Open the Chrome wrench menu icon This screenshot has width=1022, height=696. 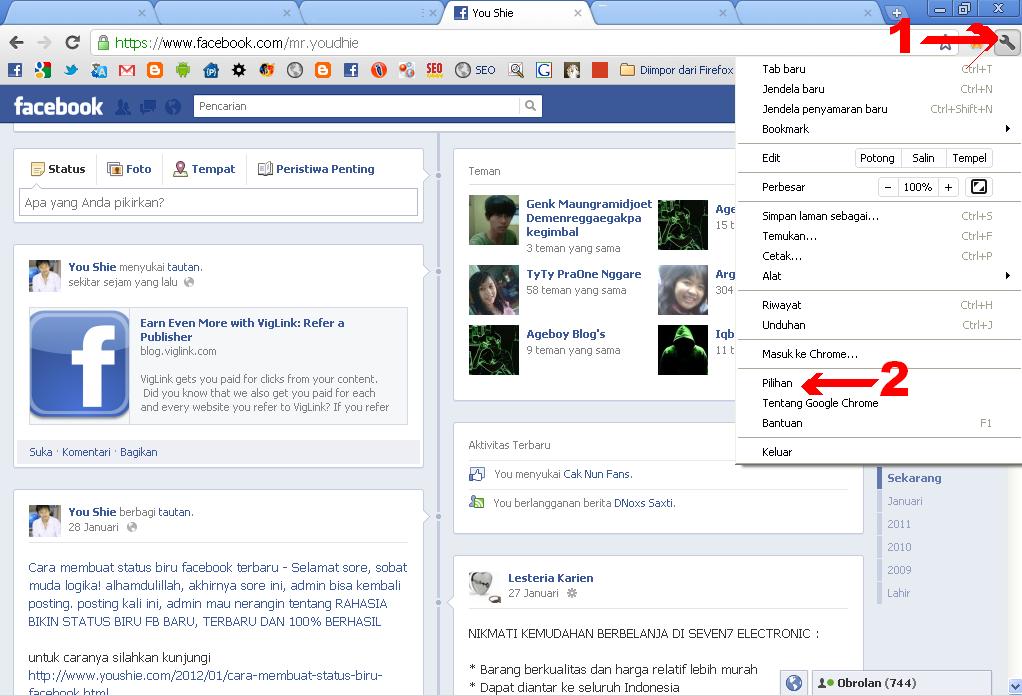pyautogui.click(x=1007, y=43)
